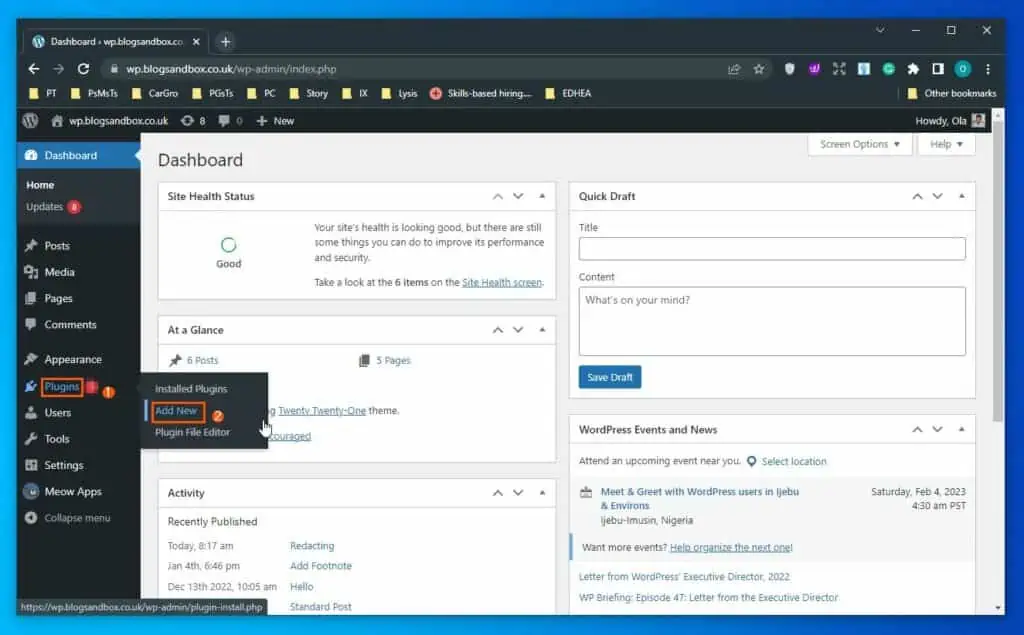1024x635 pixels.
Task: Open the updates indicator showing 8
Action: pos(193,121)
